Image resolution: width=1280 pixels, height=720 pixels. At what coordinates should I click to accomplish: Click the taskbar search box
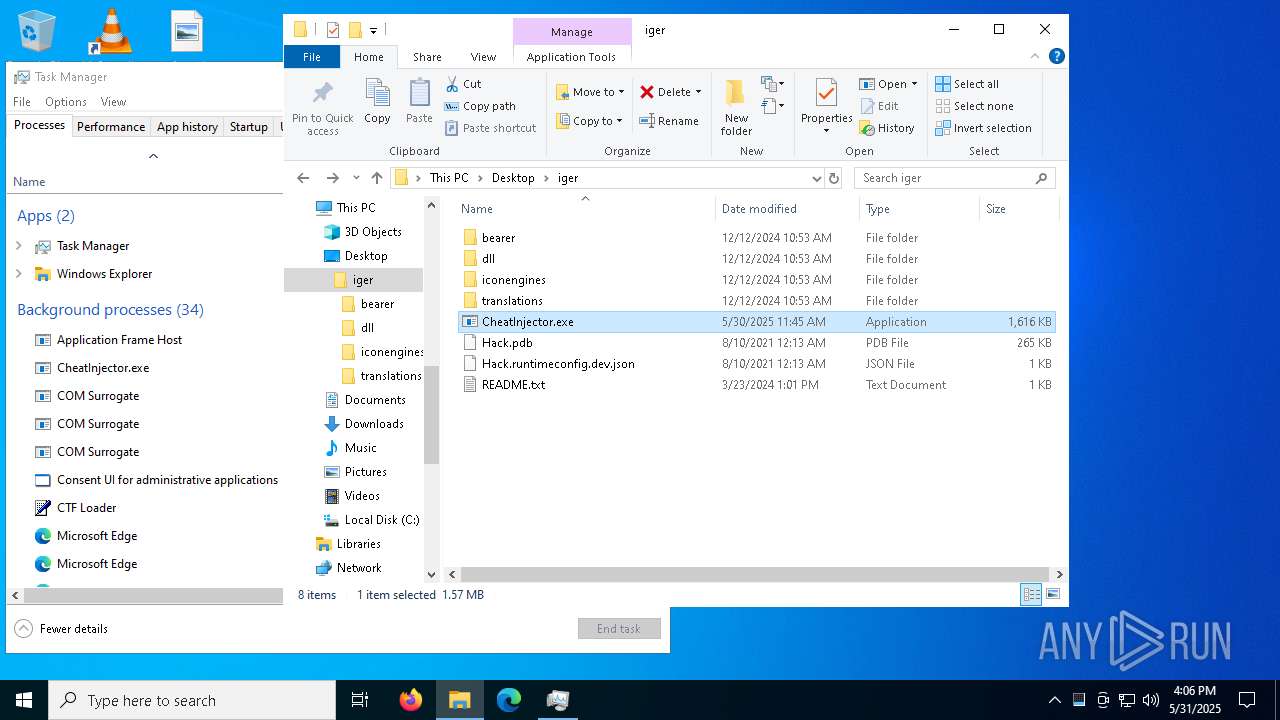pyautogui.click(x=192, y=700)
